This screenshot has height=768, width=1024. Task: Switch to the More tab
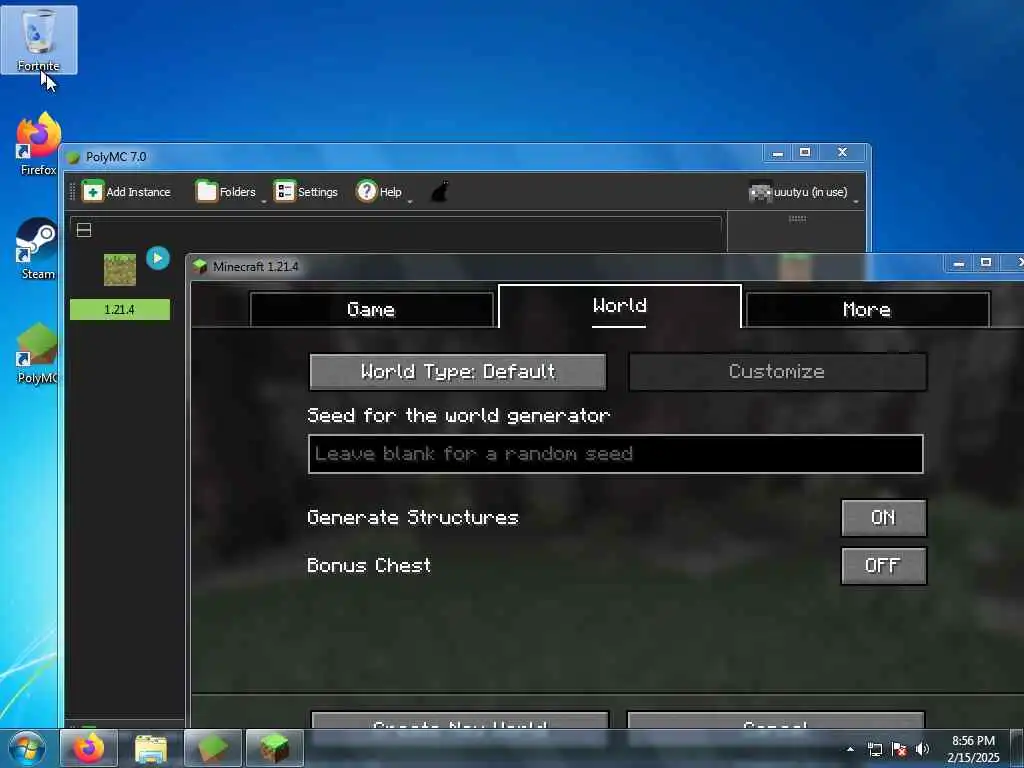(867, 310)
